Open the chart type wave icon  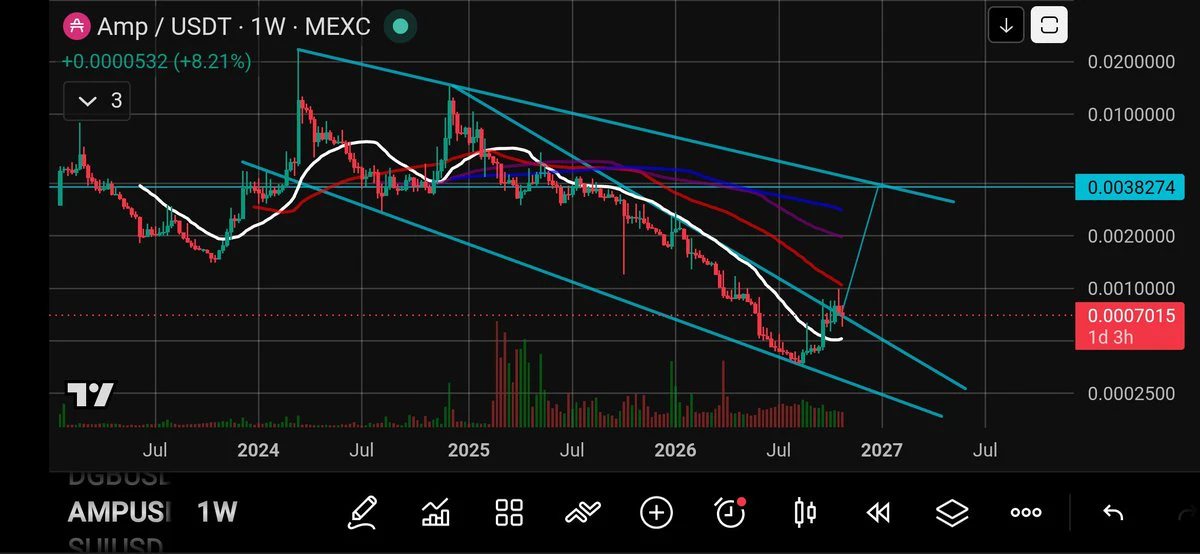click(583, 513)
